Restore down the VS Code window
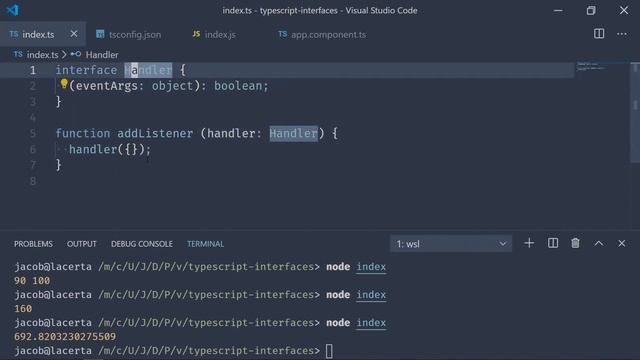The height and width of the screenshot is (360, 640). pyautogui.click(x=591, y=10)
